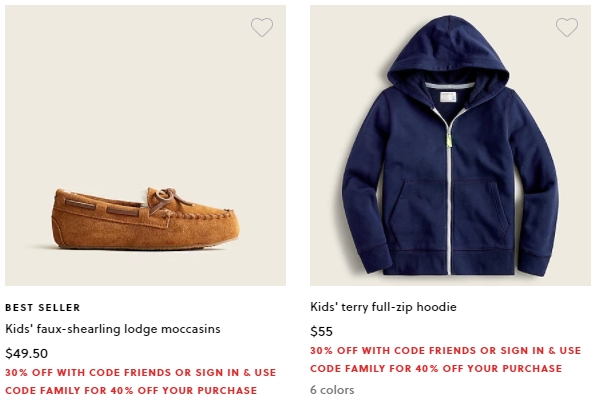Favorite the moccasins with the heart icon
The width and height of the screenshot is (597, 403).
pos(262,27)
